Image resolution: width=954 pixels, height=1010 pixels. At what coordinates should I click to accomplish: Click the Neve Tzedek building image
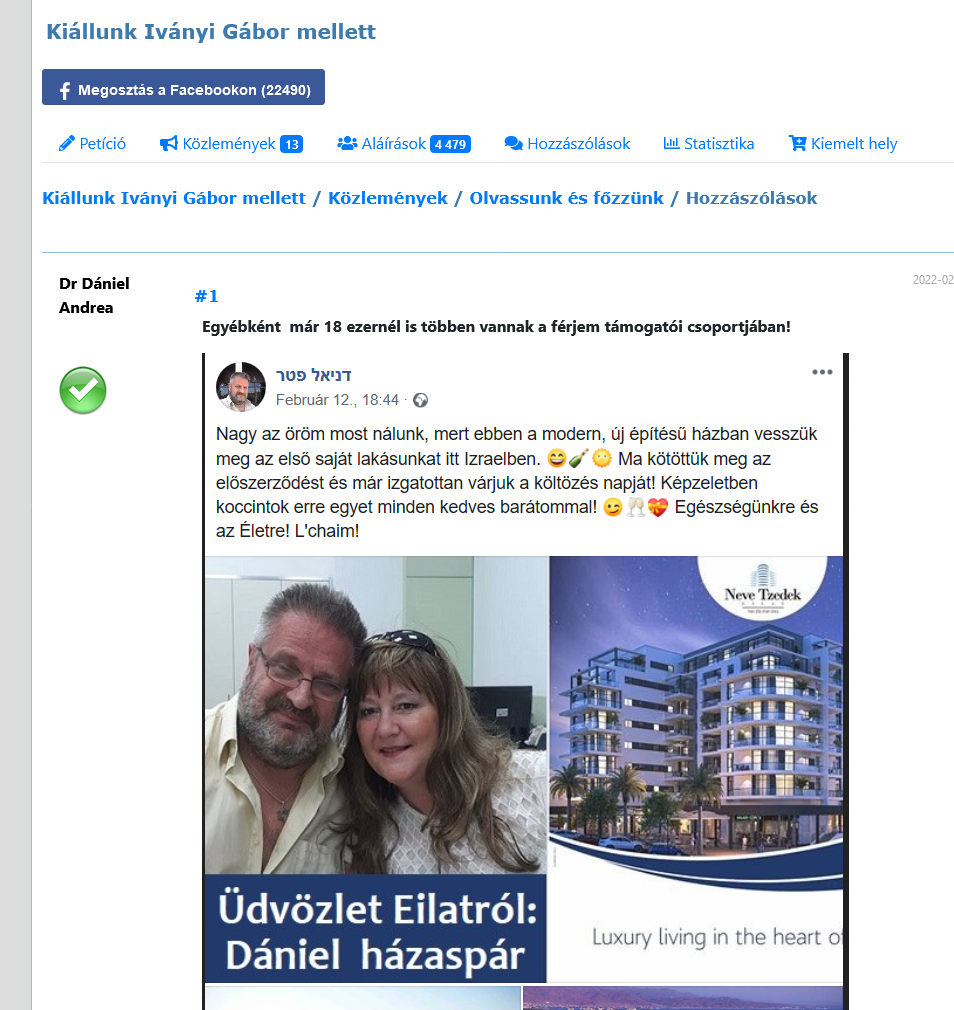tap(696, 770)
